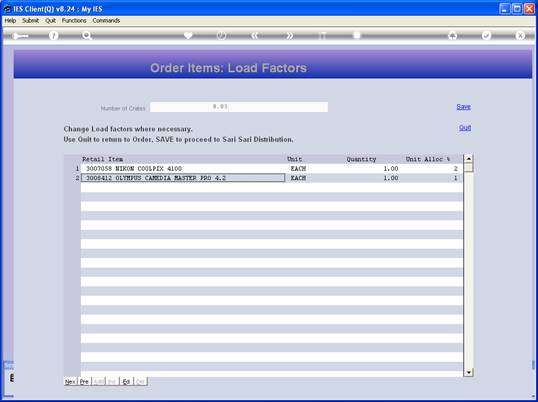Click the Quit link below Save
Image resolution: width=538 pixels, height=402 pixels.
[x=465, y=128]
